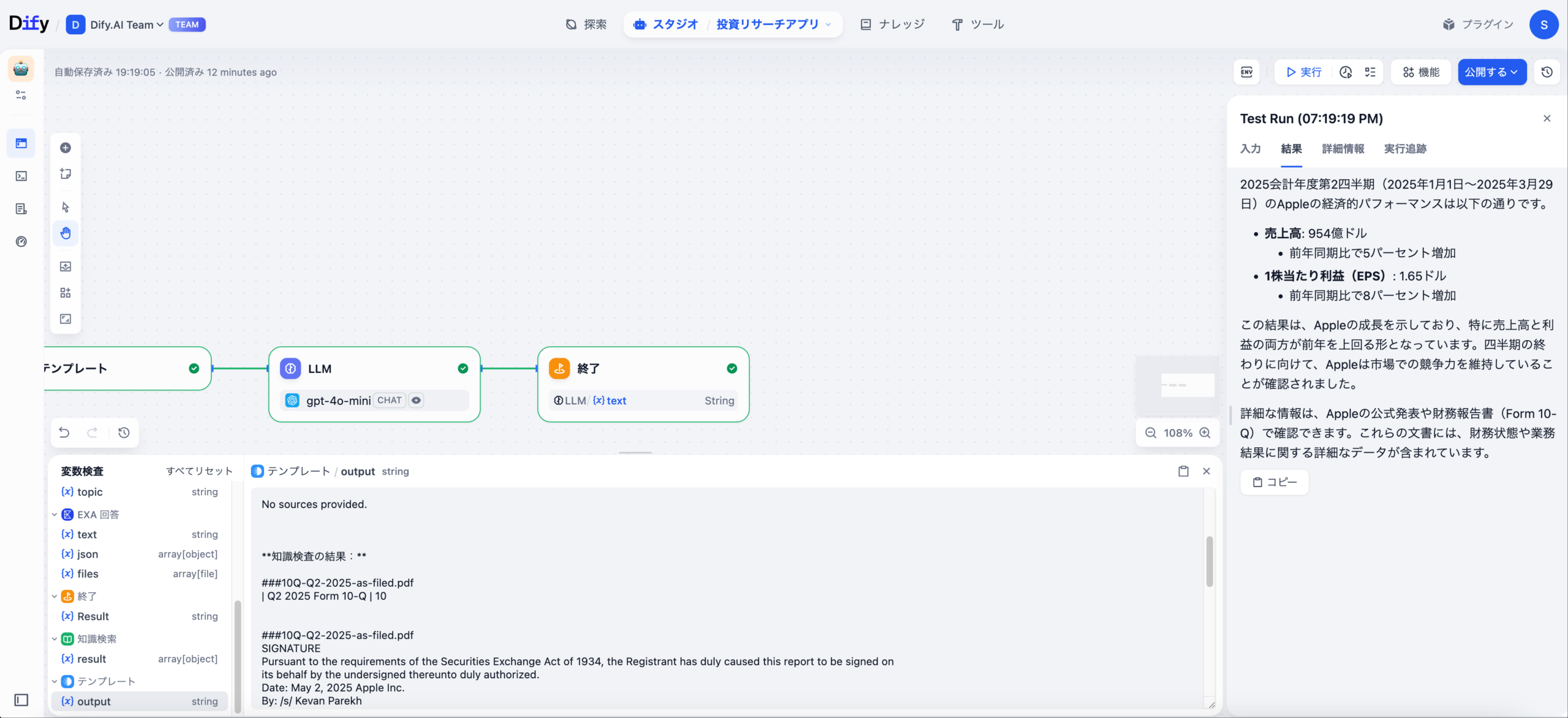This screenshot has width=1568, height=718.
Task: Copy the output variable value with the clipboard icon
Action: click(1183, 471)
